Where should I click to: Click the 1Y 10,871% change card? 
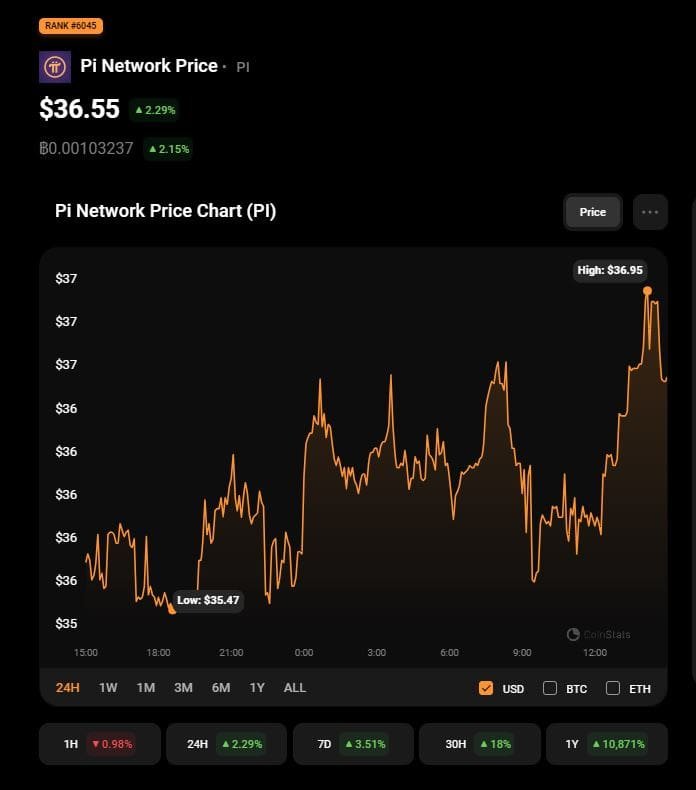606,744
